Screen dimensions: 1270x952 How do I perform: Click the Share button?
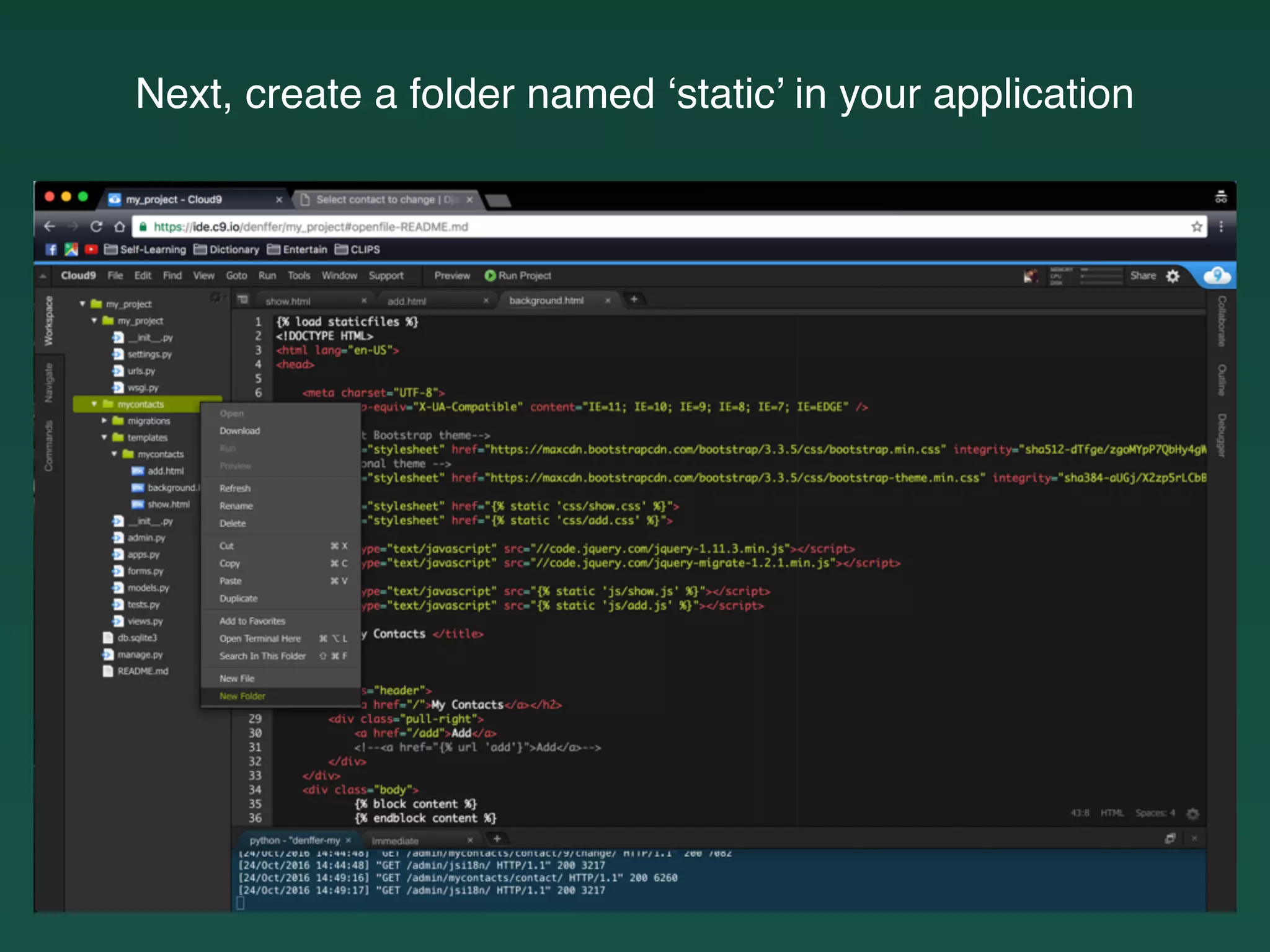pos(1142,276)
